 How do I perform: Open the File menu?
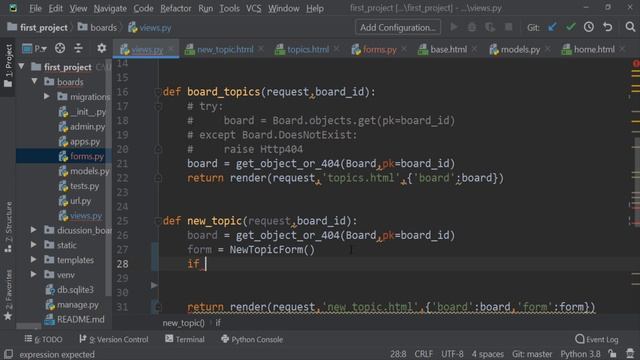[x=36, y=8]
